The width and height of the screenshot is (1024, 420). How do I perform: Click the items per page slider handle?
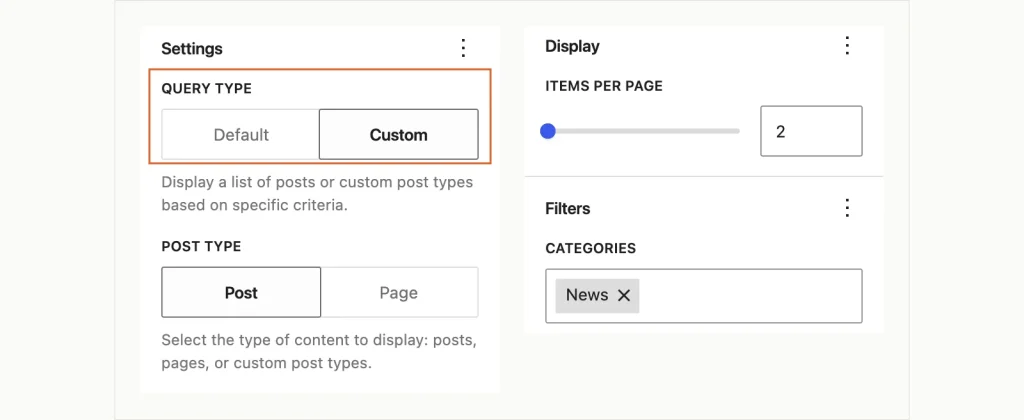(548, 131)
